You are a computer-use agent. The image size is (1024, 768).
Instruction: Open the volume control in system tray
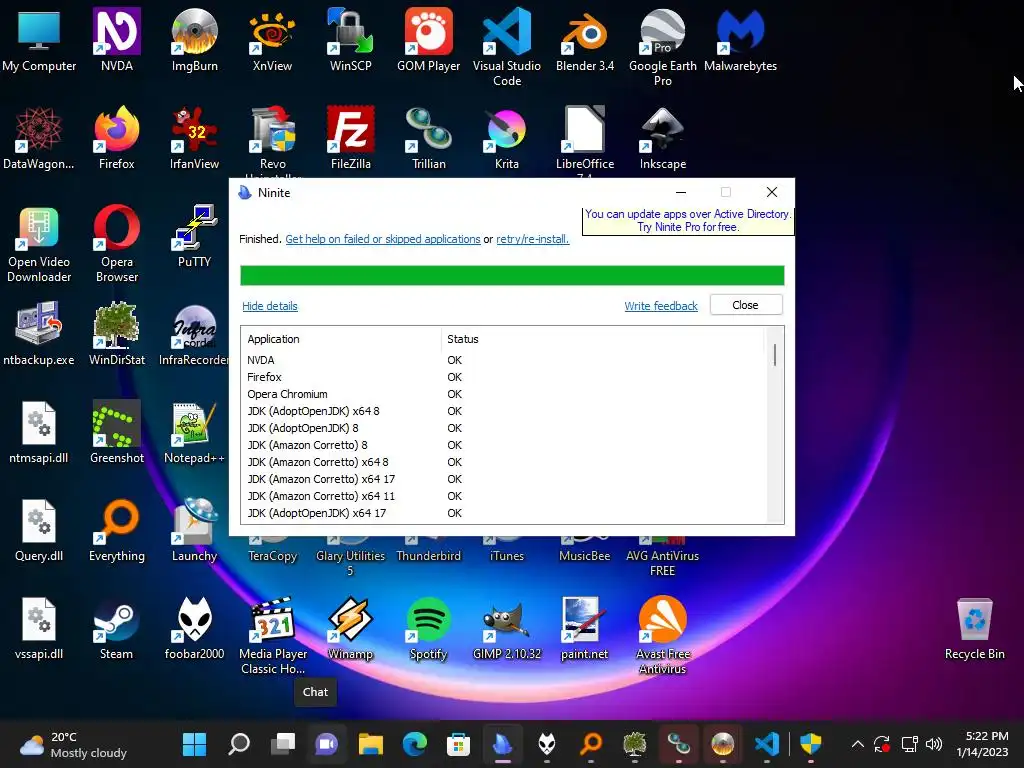click(x=934, y=744)
